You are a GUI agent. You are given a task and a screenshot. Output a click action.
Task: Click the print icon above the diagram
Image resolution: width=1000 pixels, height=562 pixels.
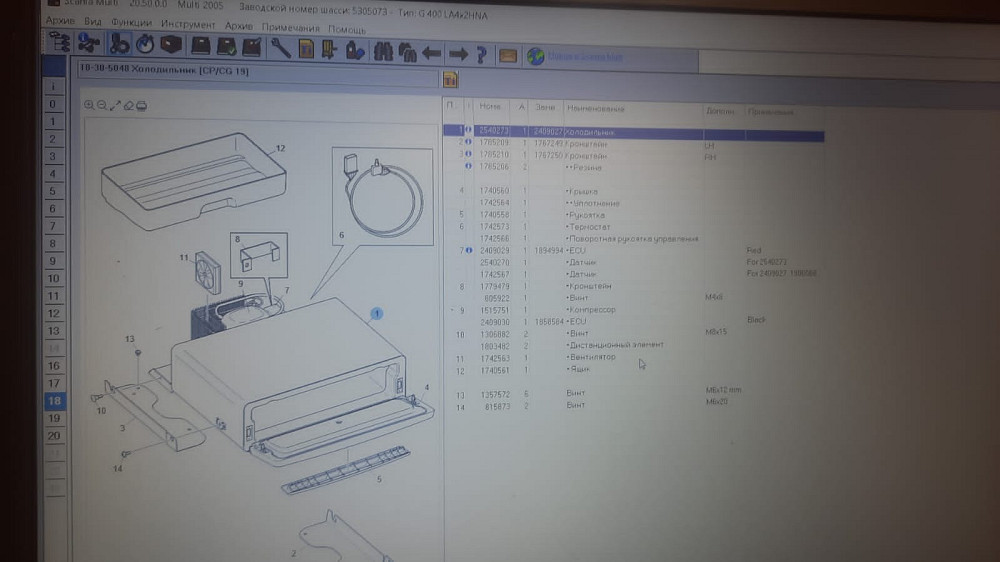tap(142, 106)
